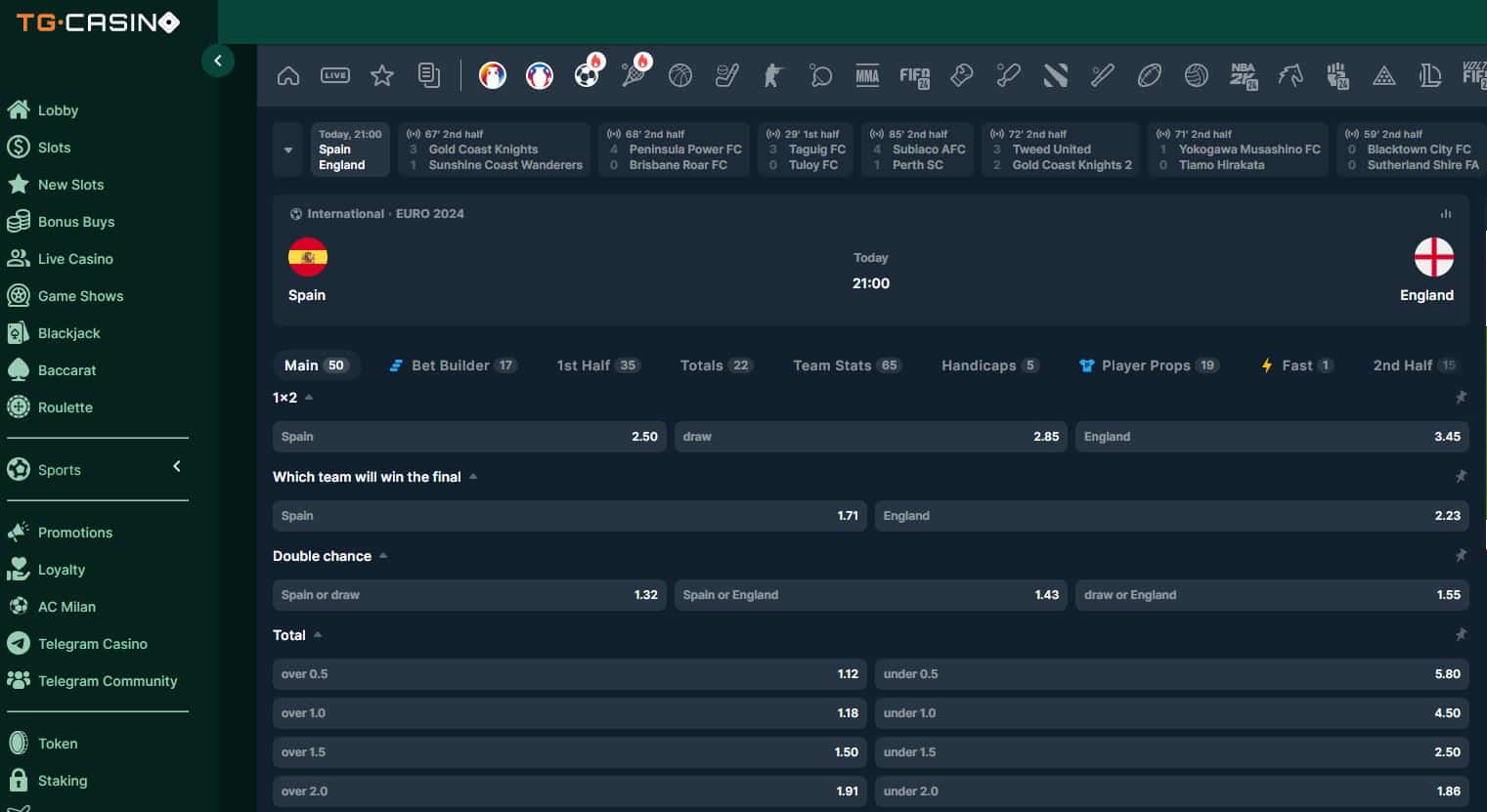Select the Counter-Strike shooter icon
The width and height of the screenshot is (1487, 812).
tap(774, 75)
